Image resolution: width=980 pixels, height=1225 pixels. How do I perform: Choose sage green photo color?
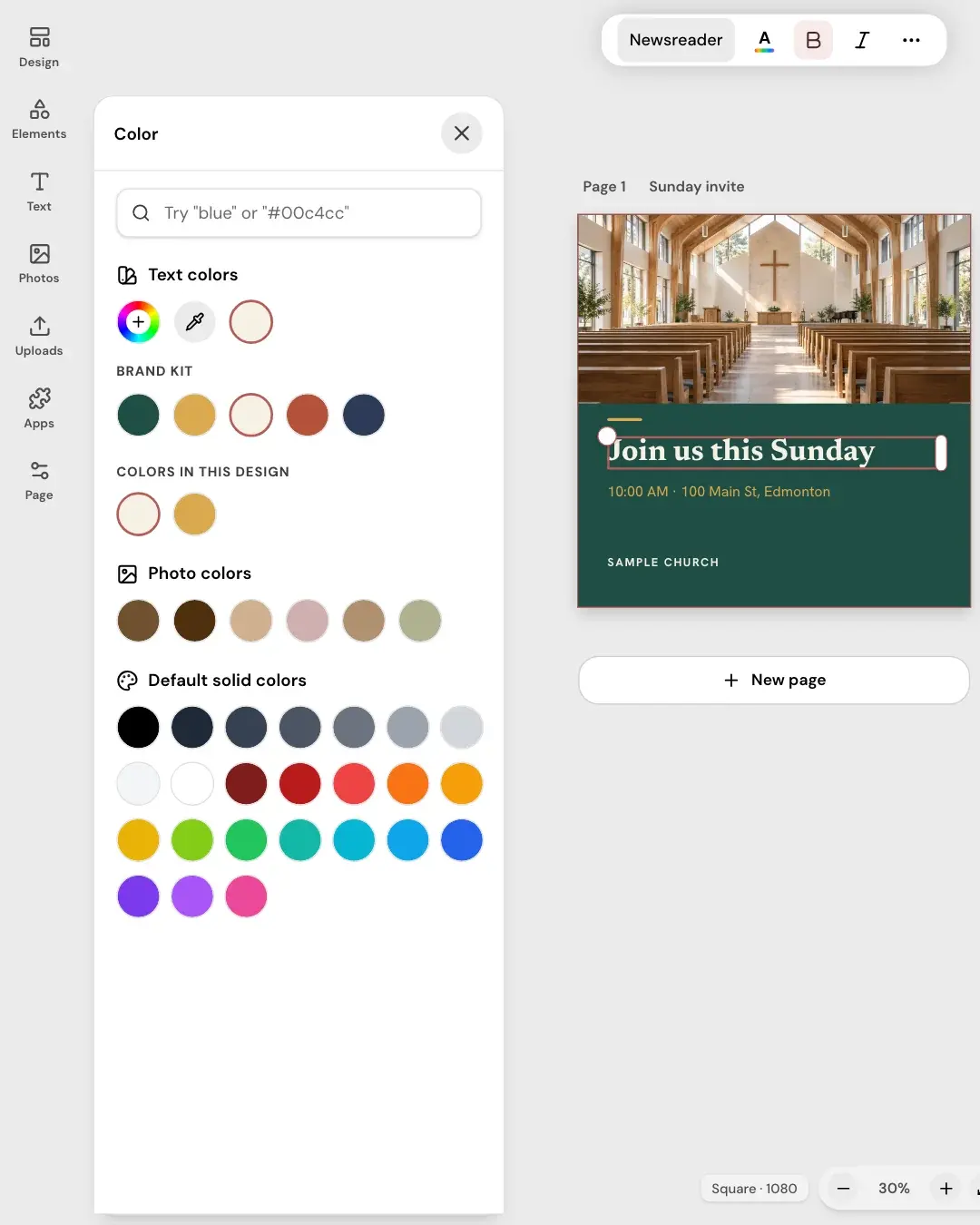coord(420,622)
